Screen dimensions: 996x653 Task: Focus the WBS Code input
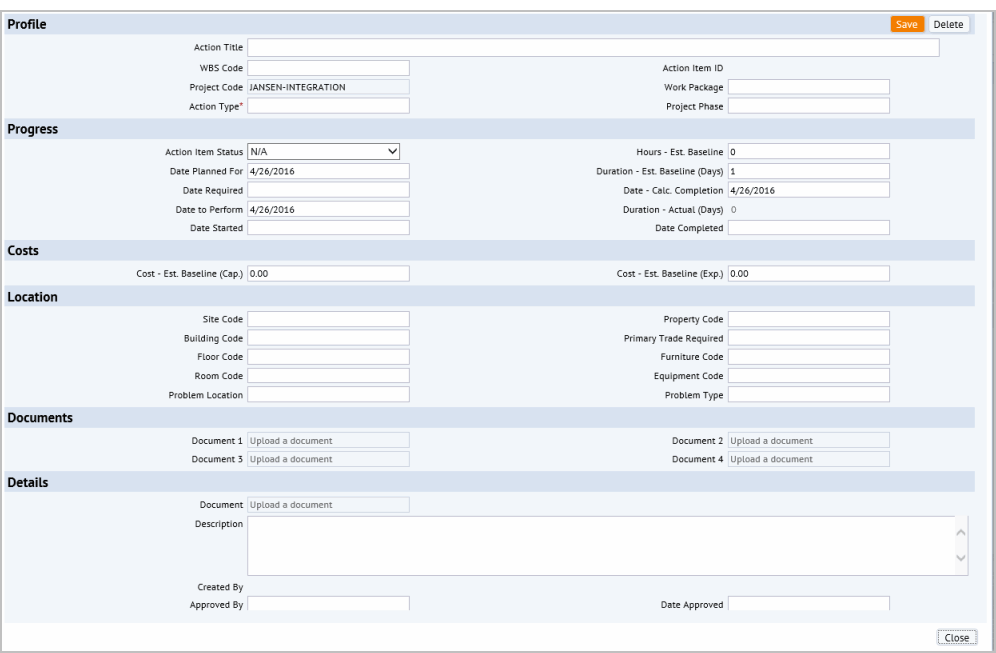(328, 68)
